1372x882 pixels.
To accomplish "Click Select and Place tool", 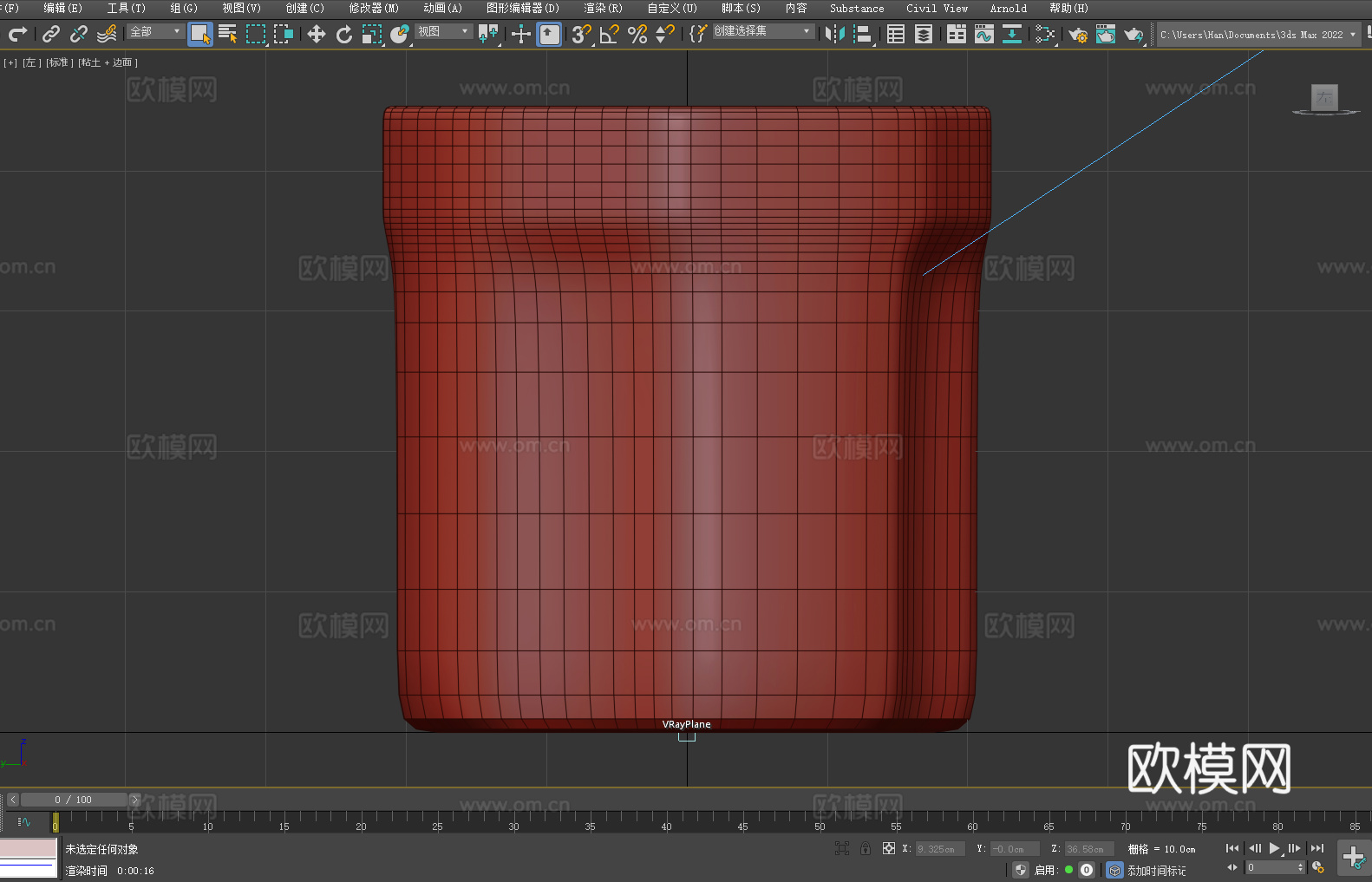I will click(x=400, y=34).
